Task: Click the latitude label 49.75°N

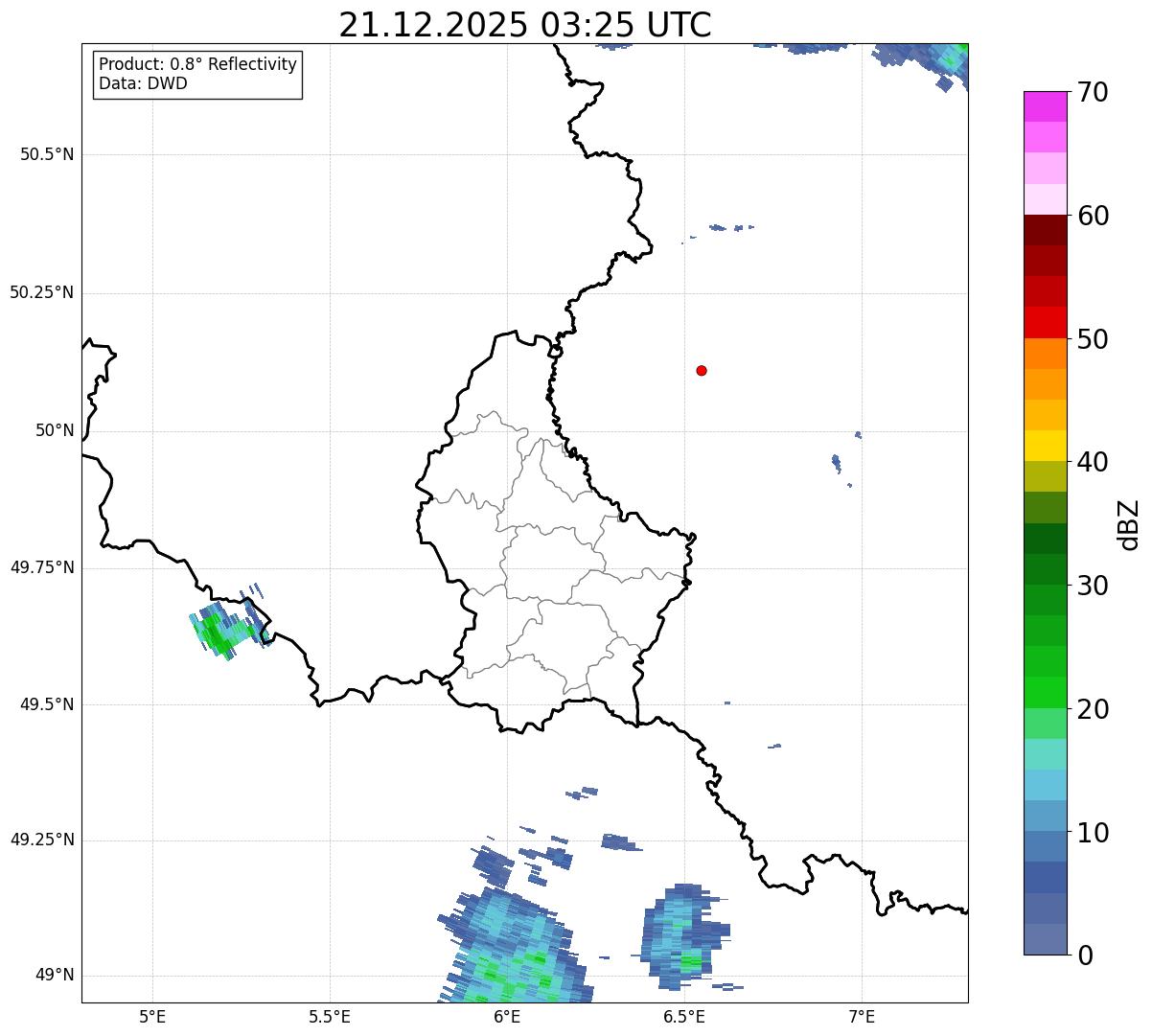Action: [42, 567]
